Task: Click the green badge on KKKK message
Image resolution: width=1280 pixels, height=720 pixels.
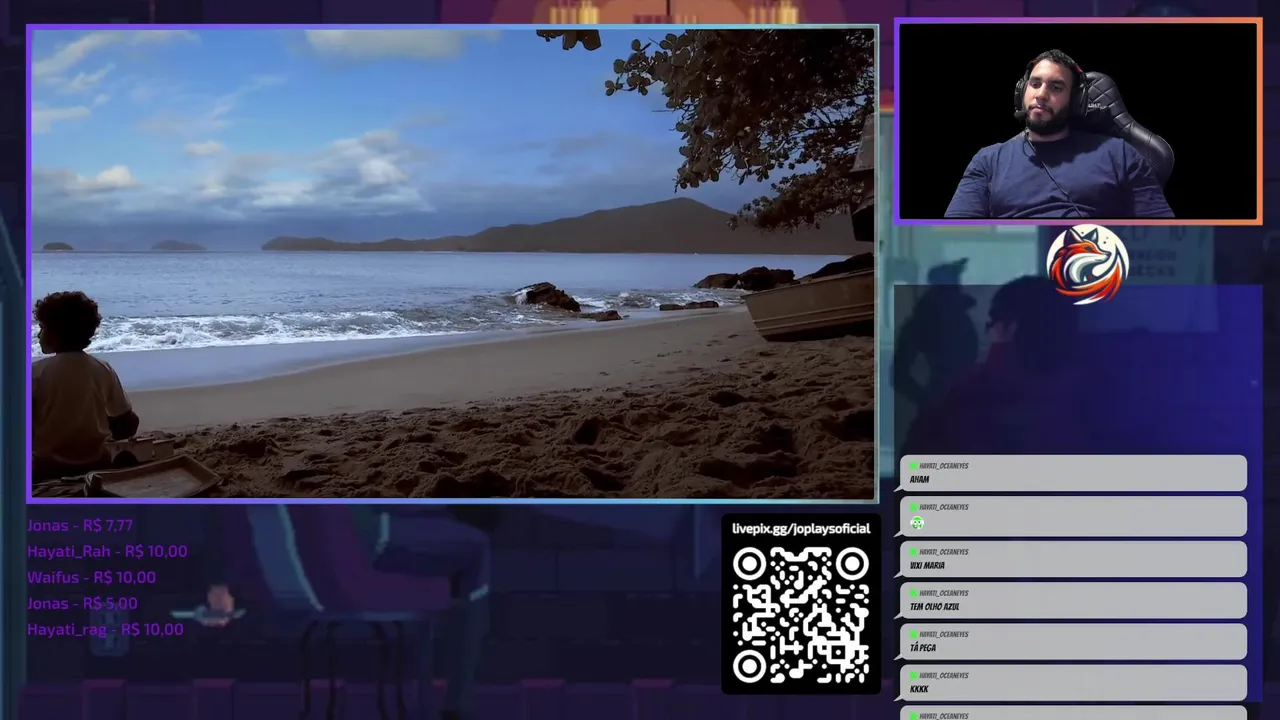Action: [x=913, y=675]
